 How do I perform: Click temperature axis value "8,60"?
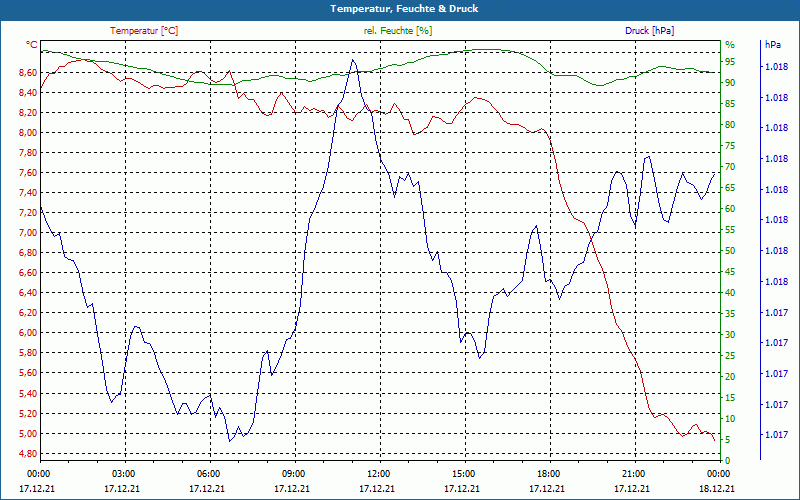coord(28,73)
